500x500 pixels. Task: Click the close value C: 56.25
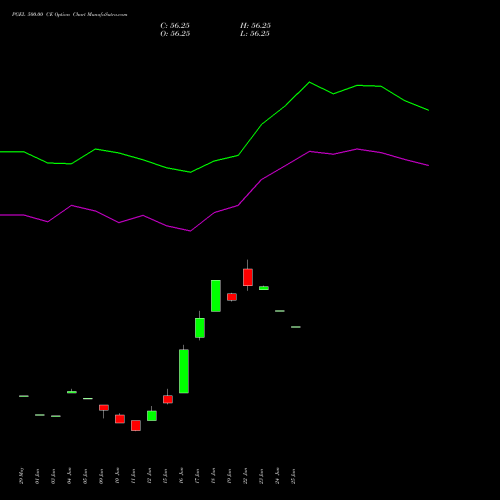[x=175, y=26]
